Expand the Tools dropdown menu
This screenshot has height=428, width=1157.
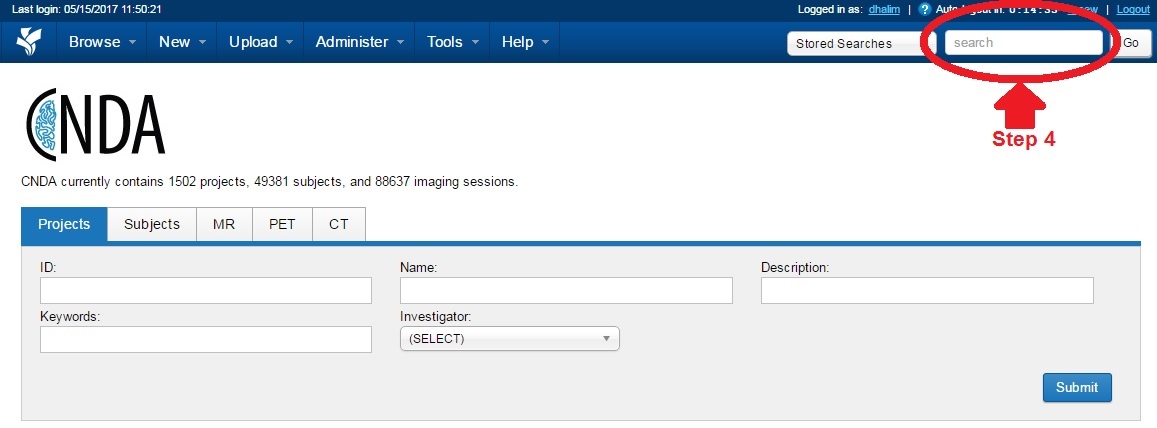click(x=453, y=42)
